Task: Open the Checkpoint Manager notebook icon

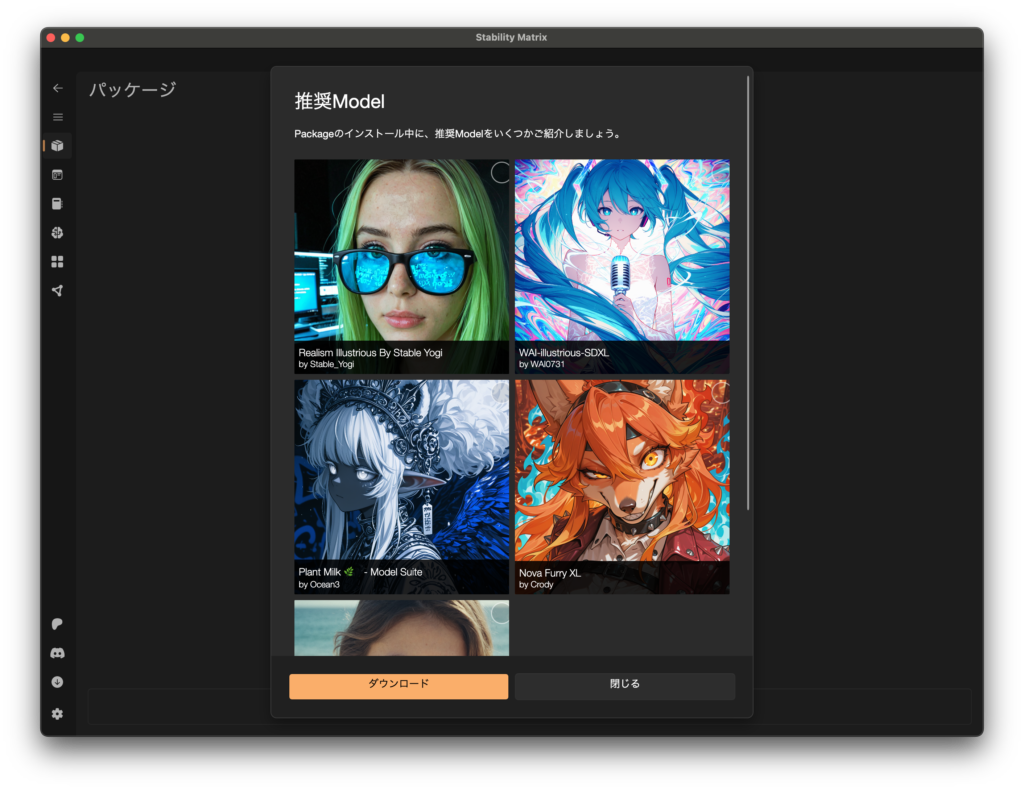Action: (57, 204)
